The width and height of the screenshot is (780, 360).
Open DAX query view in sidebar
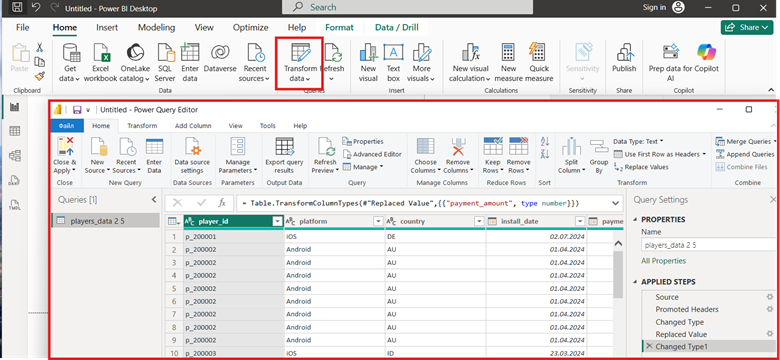click(x=15, y=180)
